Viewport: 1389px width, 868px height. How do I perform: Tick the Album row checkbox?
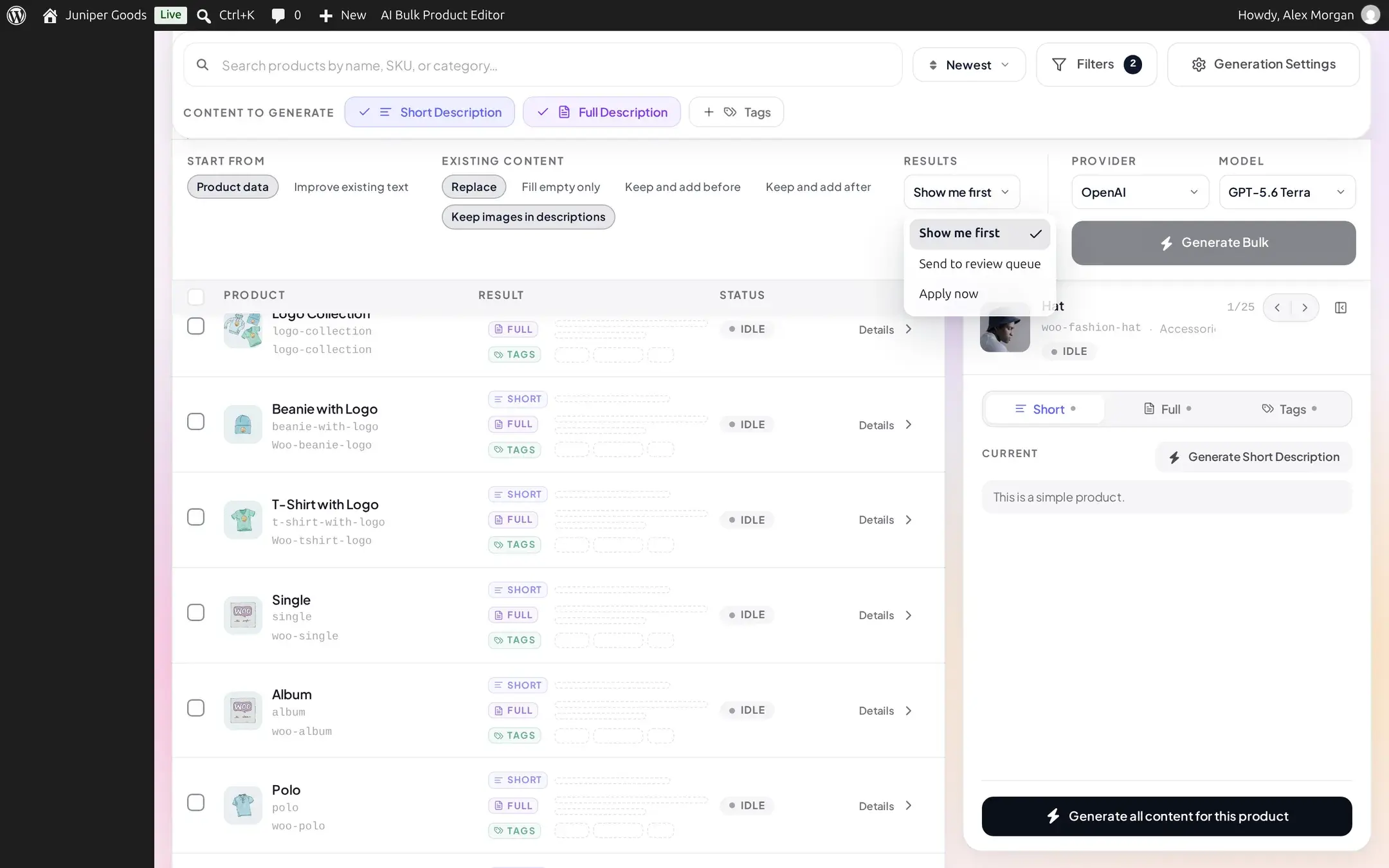195,708
